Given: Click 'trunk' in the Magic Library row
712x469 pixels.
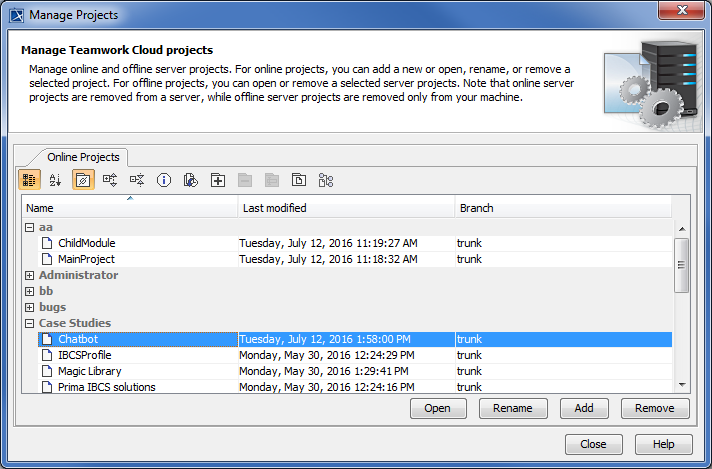Looking at the screenshot, I should click(x=469, y=371).
